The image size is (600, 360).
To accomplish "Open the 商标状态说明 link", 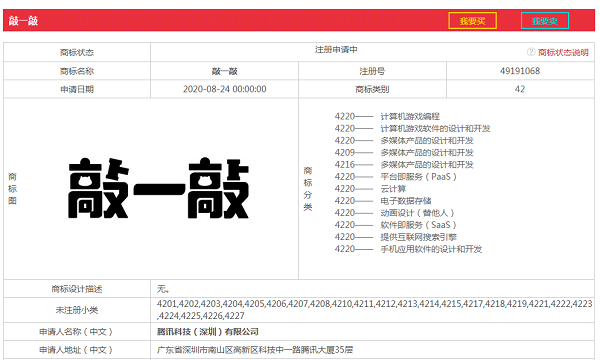I will (x=563, y=52).
